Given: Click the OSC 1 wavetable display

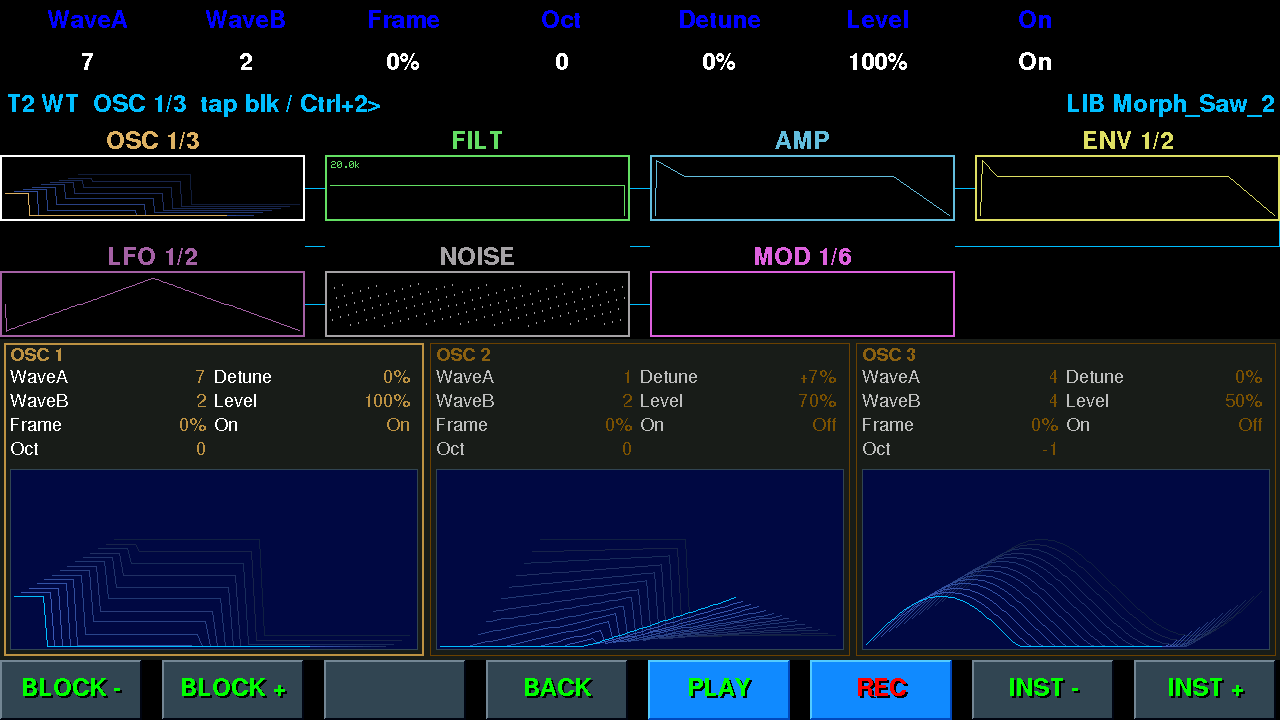Looking at the screenshot, I should 214,559.
